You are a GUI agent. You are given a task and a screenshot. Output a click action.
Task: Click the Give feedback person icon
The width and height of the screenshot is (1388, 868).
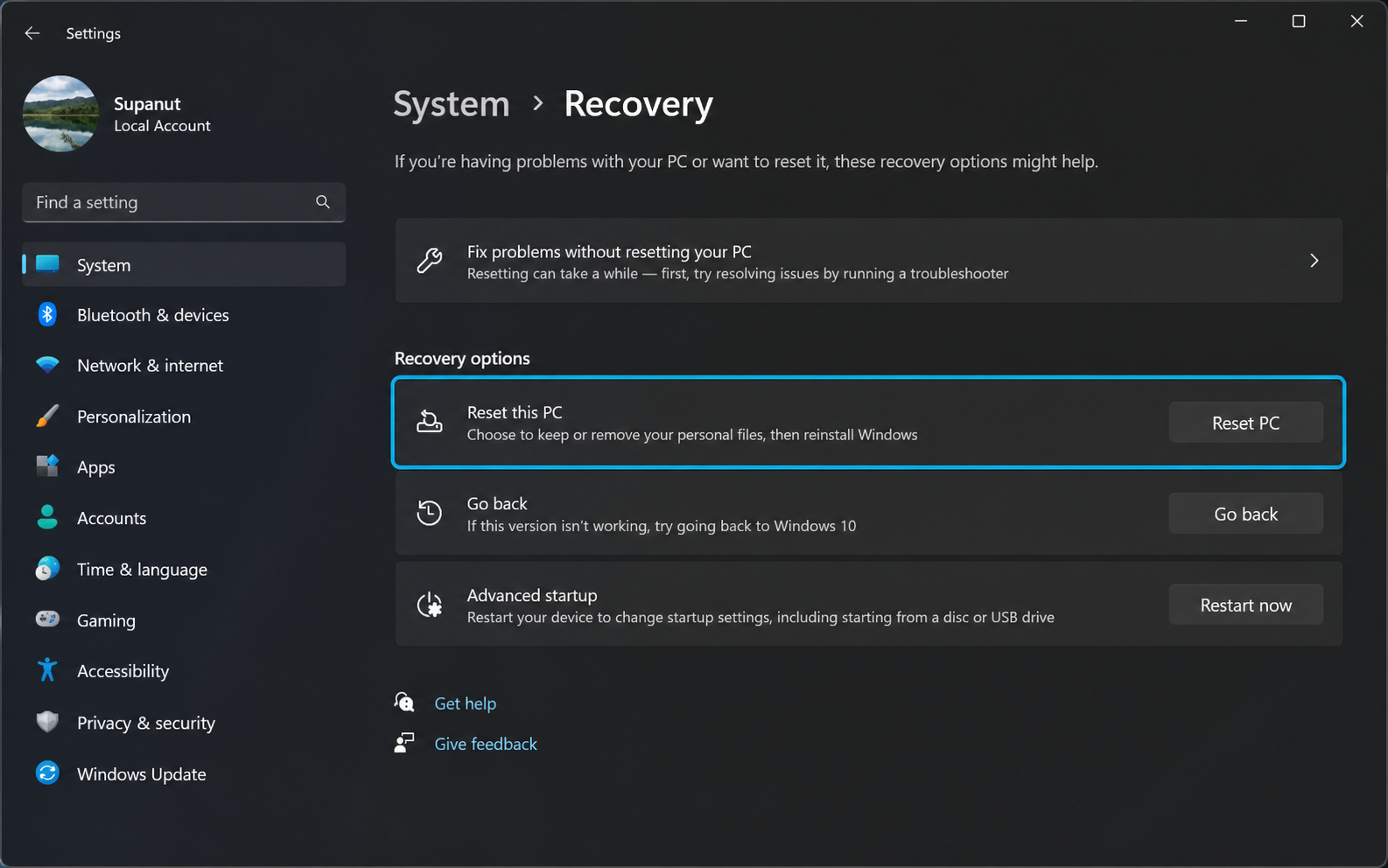tap(404, 743)
